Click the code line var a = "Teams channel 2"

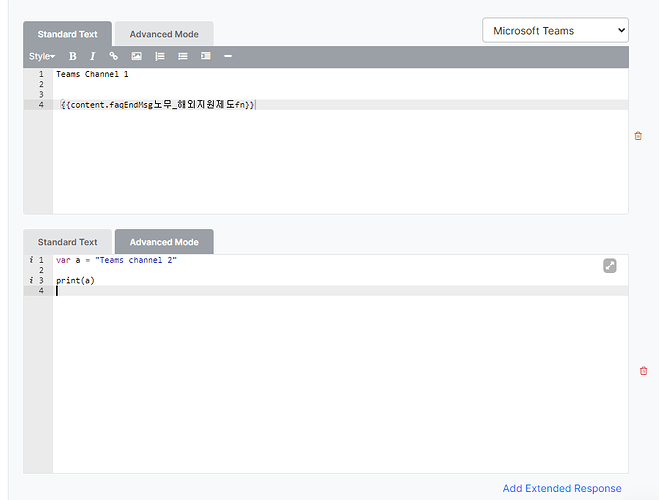pyautogui.click(x=116, y=260)
